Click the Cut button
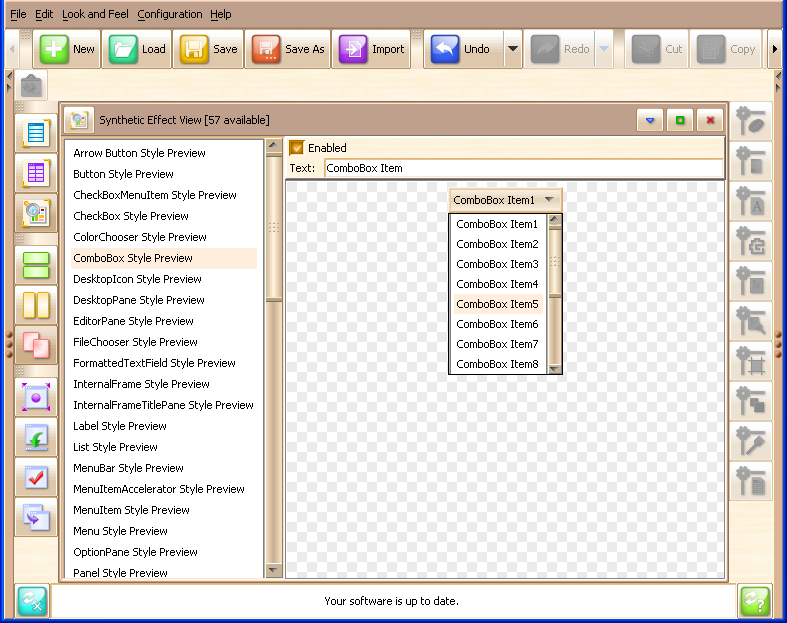Viewport: 787px width, 623px height. (657, 49)
